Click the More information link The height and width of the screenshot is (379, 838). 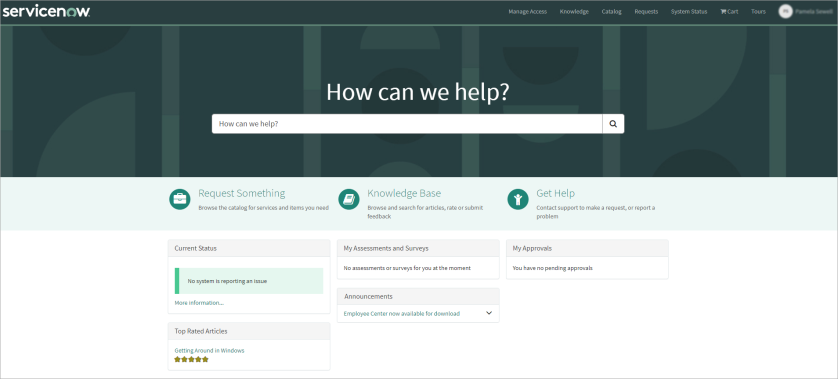point(199,303)
